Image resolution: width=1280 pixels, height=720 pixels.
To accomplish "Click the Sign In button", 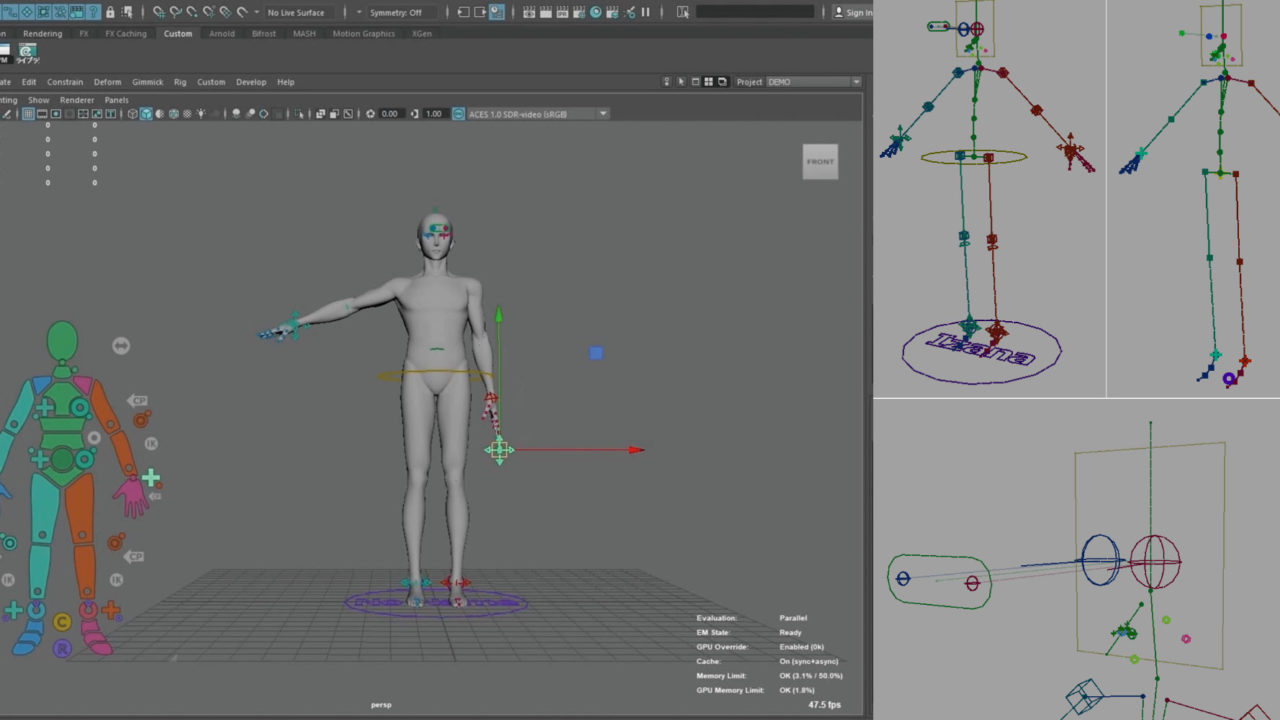I will [x=853, y=13].
